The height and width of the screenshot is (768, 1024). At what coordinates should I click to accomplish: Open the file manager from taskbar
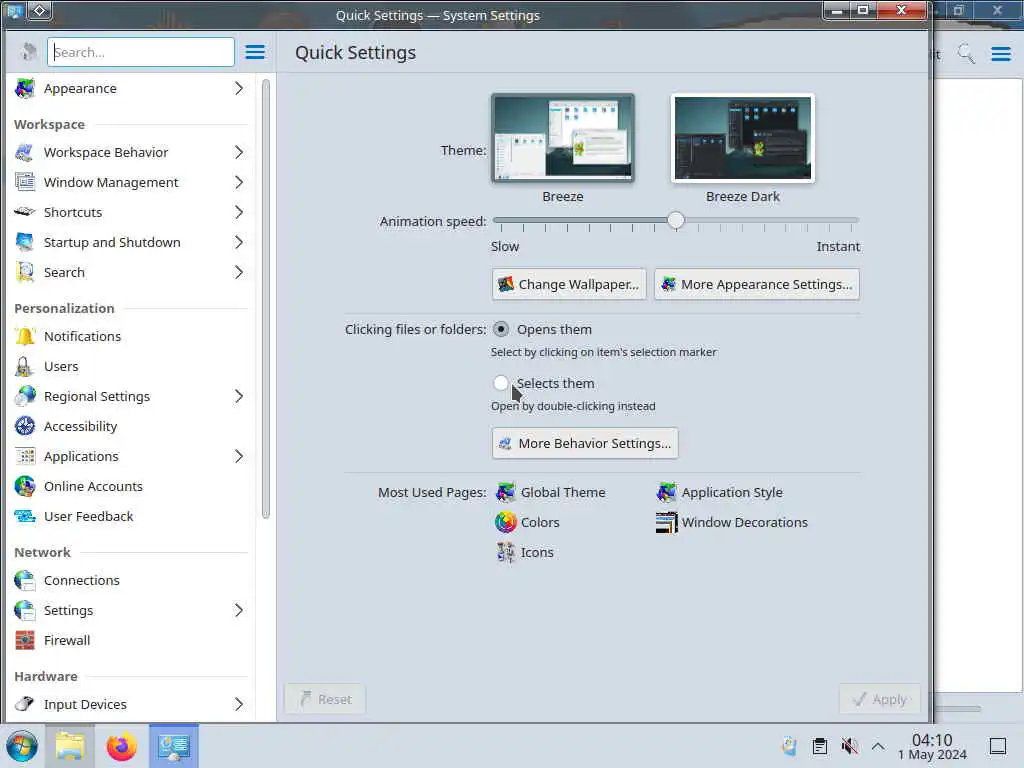(70, 746)
